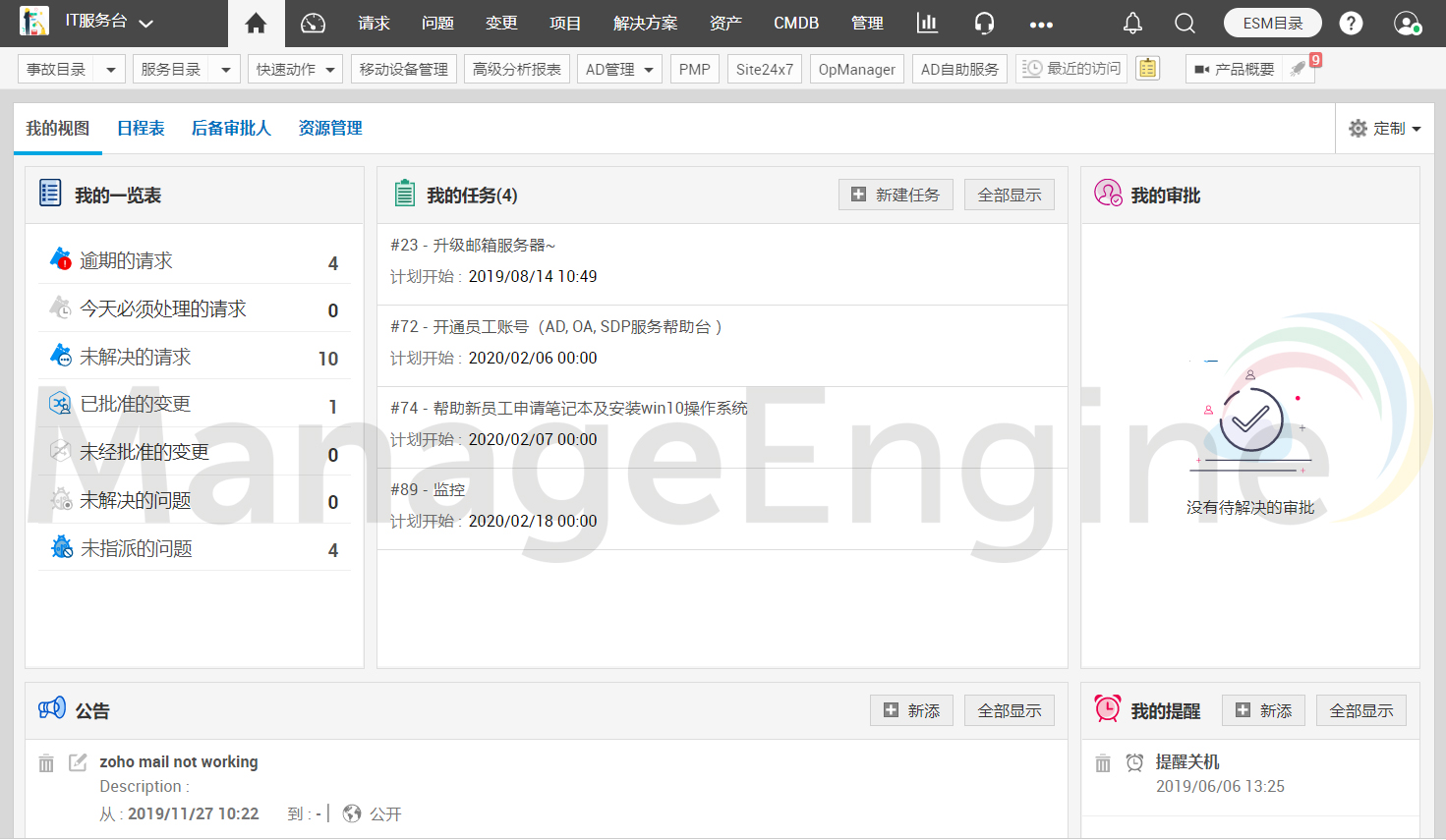Click the yellow notepad icon in toolbar
This screenshot has width=1446, height=840.
click(1147, 69)
